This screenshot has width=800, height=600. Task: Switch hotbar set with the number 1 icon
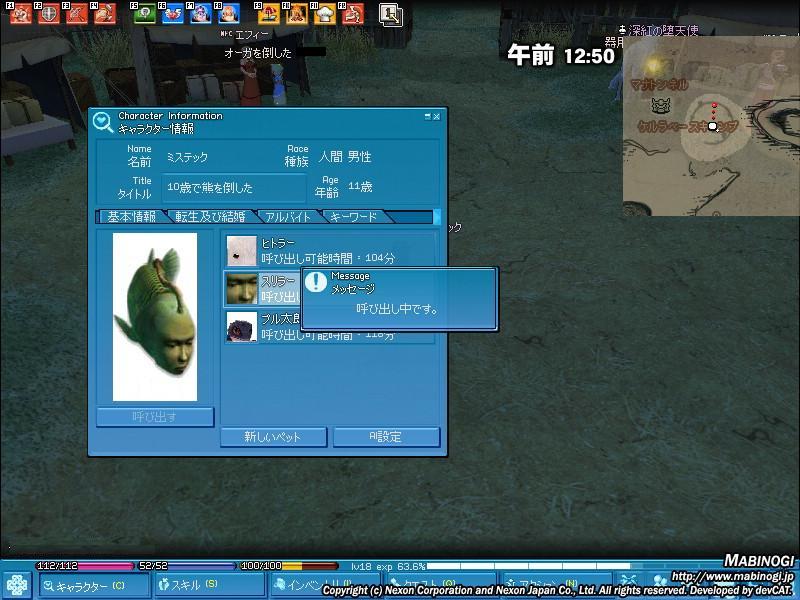tap(390, 14)
